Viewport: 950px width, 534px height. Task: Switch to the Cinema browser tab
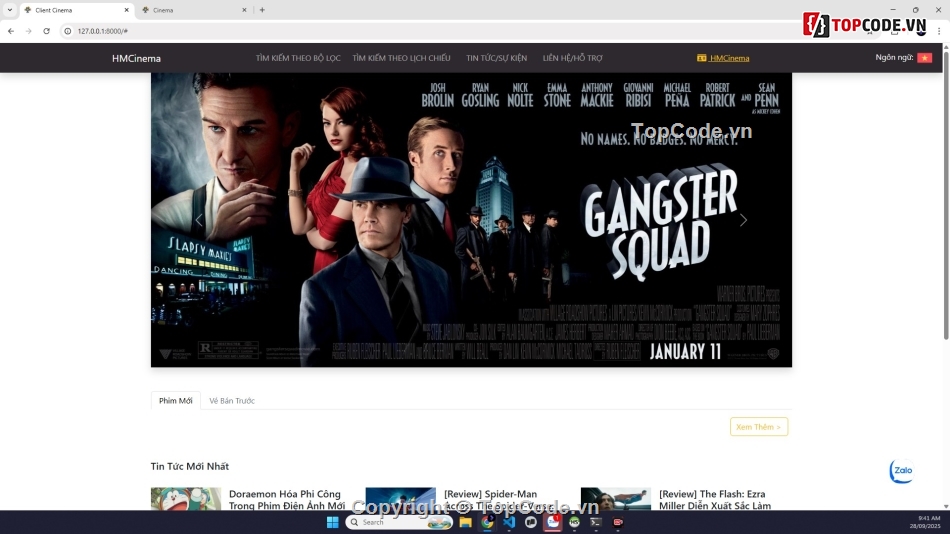click(x=190, y=10)
